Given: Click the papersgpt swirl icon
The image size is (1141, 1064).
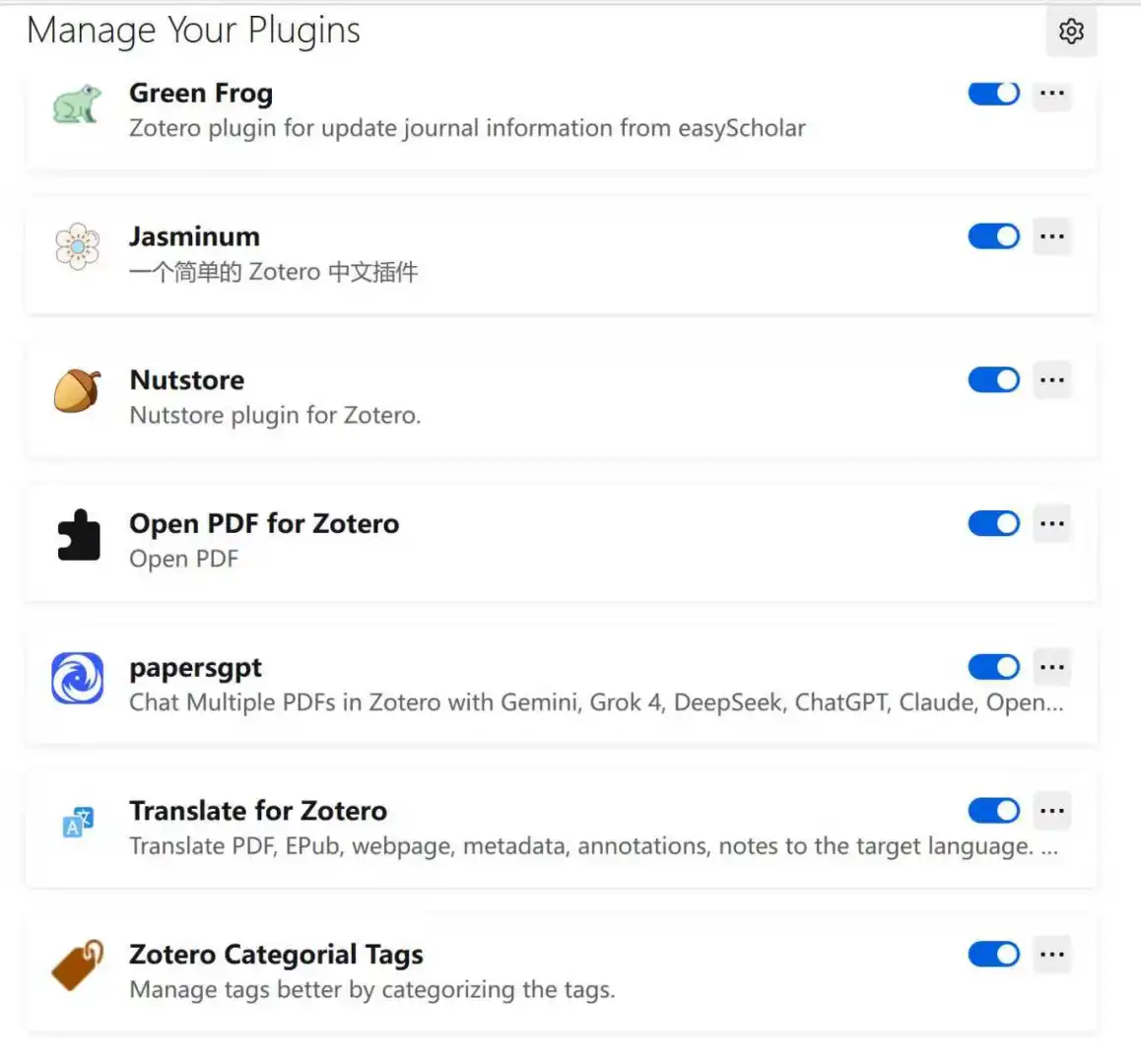Looking at the screenshot, I should (77, 678).
